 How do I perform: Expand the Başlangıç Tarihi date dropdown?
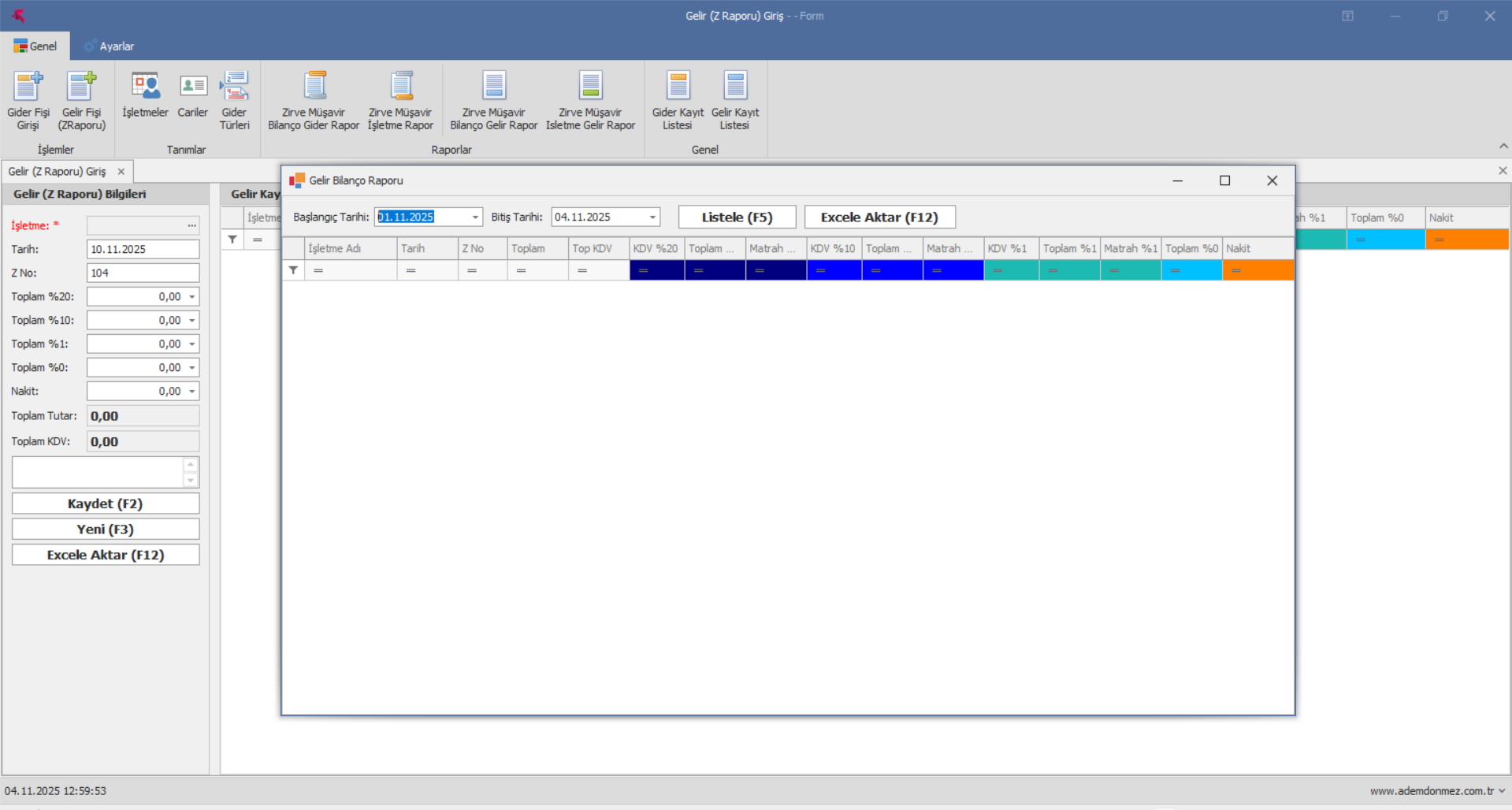point(475,217)
